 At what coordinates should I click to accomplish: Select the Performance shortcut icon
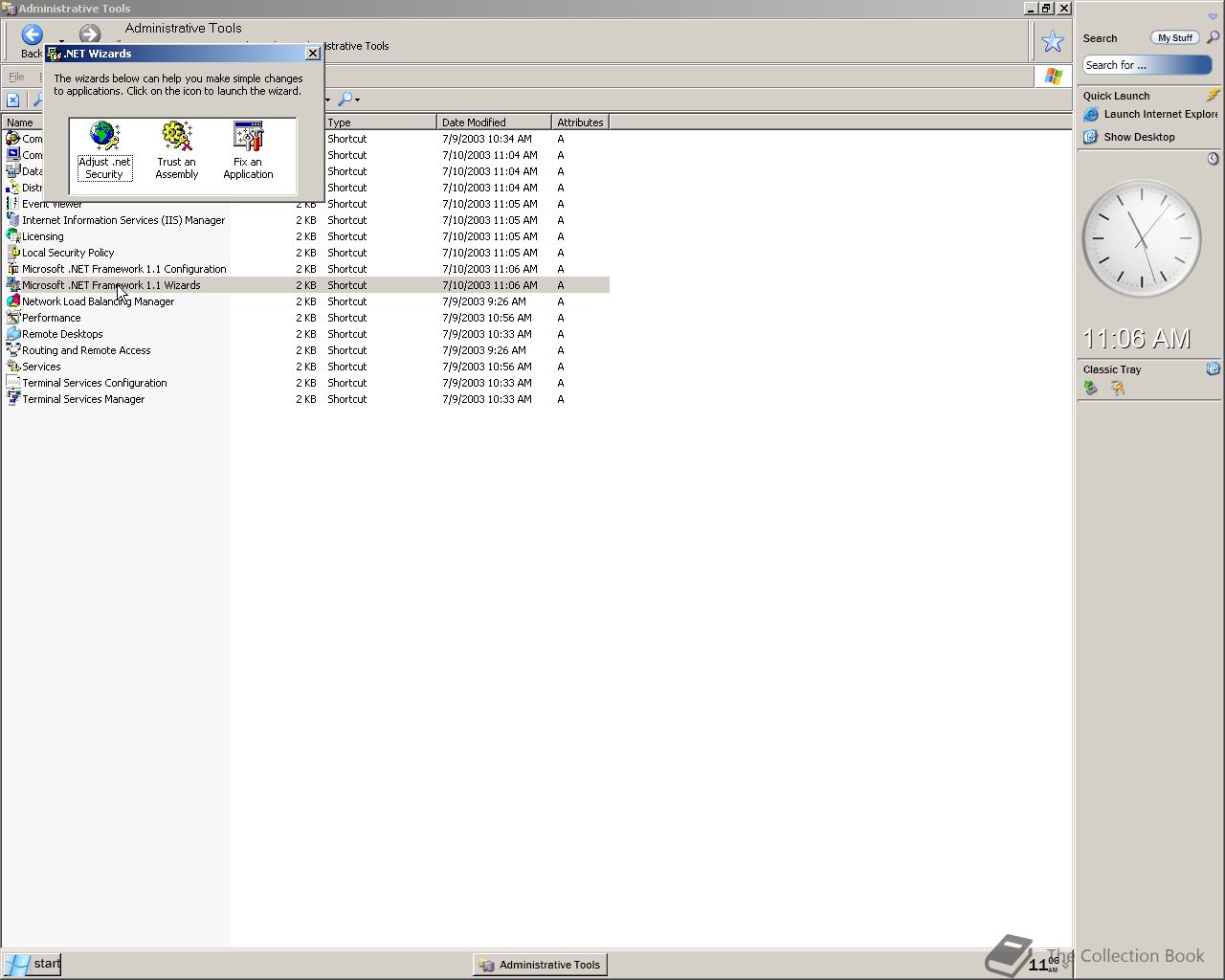coord(12,318)
